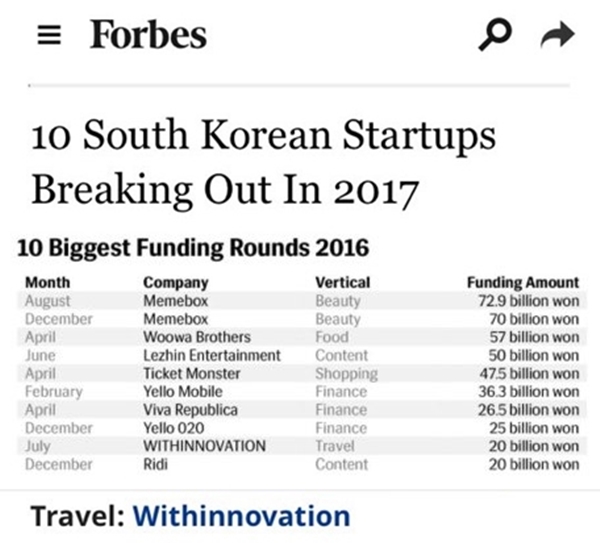Click the Month column header
The width and height of the screenshot is (600, 543).
click(48, 282)
